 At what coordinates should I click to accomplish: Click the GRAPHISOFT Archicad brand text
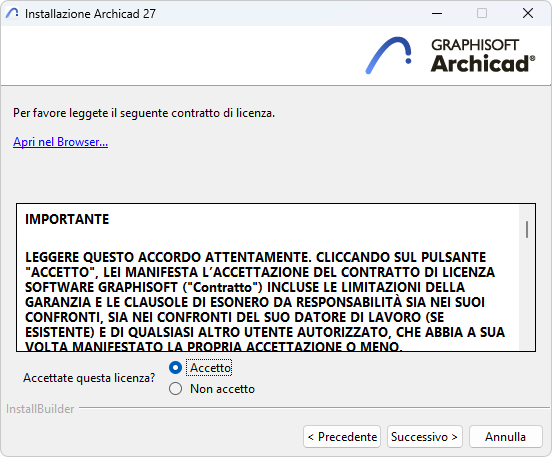click(483, 56)
